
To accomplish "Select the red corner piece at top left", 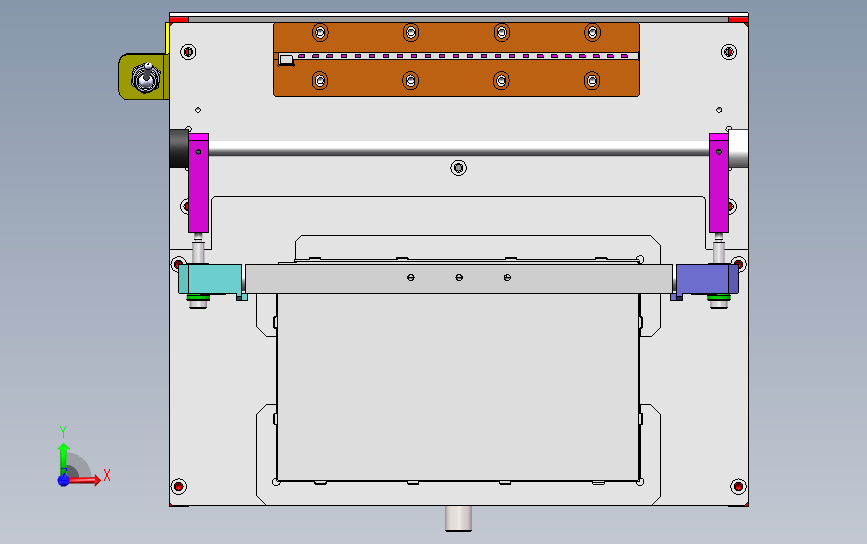I will point(179,20).
